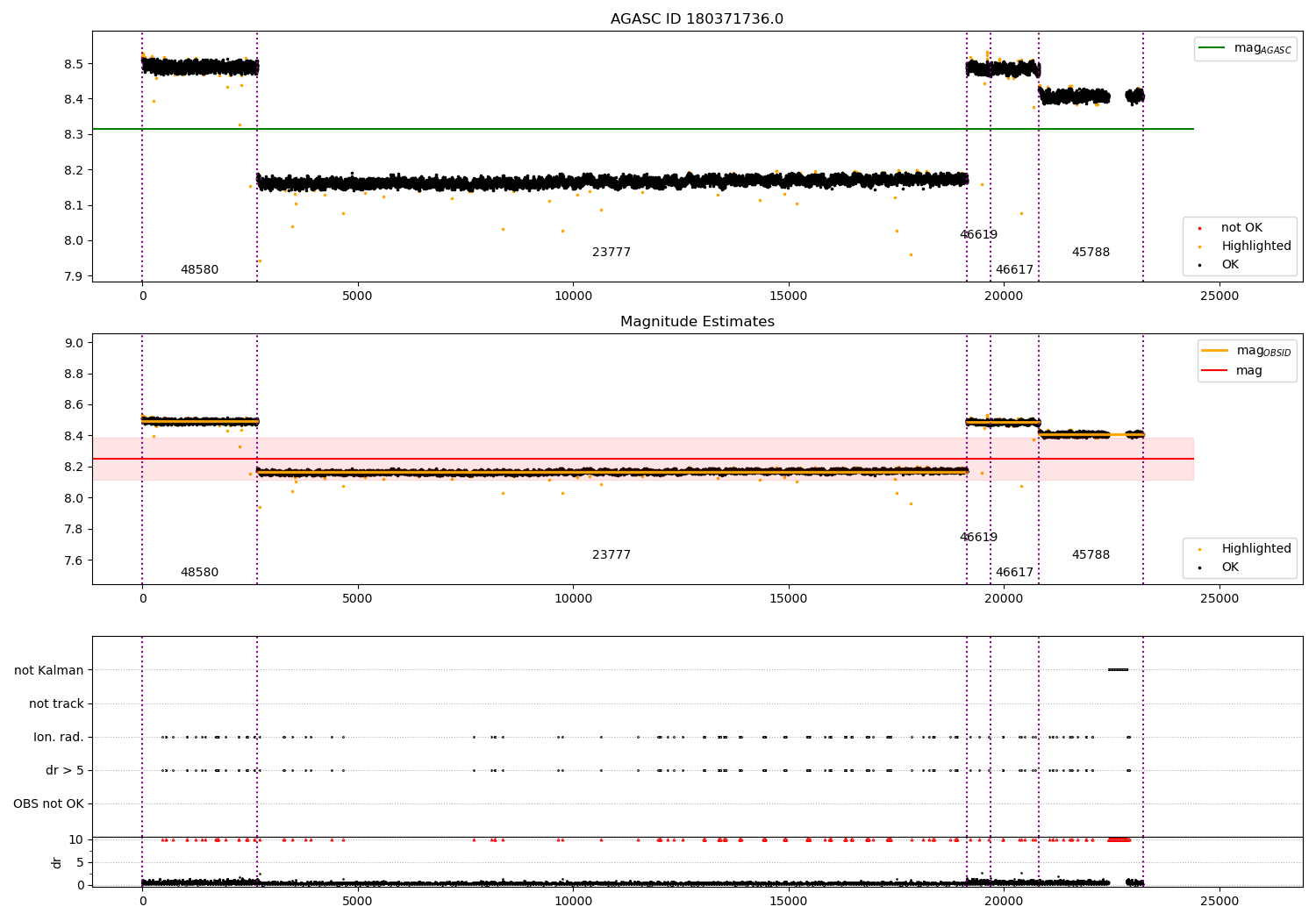Click the 'not Kalman' data marker cluster
Image resolution: width=1316 pixels, height=921 pixels.
1118,670
